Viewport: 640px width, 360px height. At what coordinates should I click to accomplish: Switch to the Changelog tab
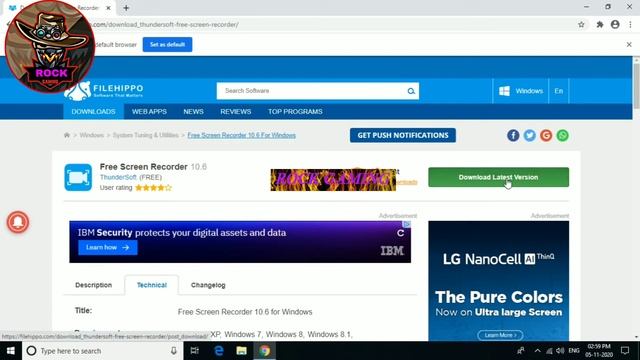pos(208,285)
